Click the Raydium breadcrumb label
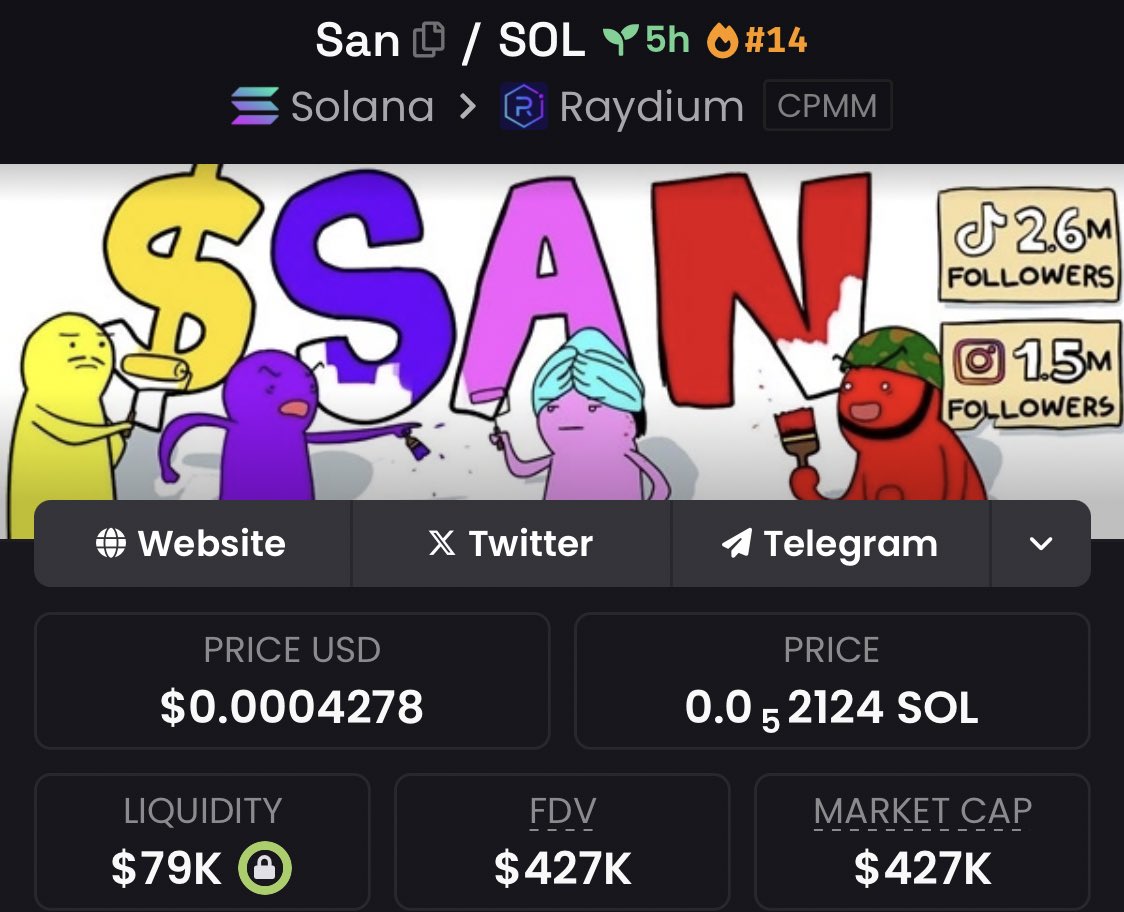This screenshot has width=1124, height=912. (652, 107)
